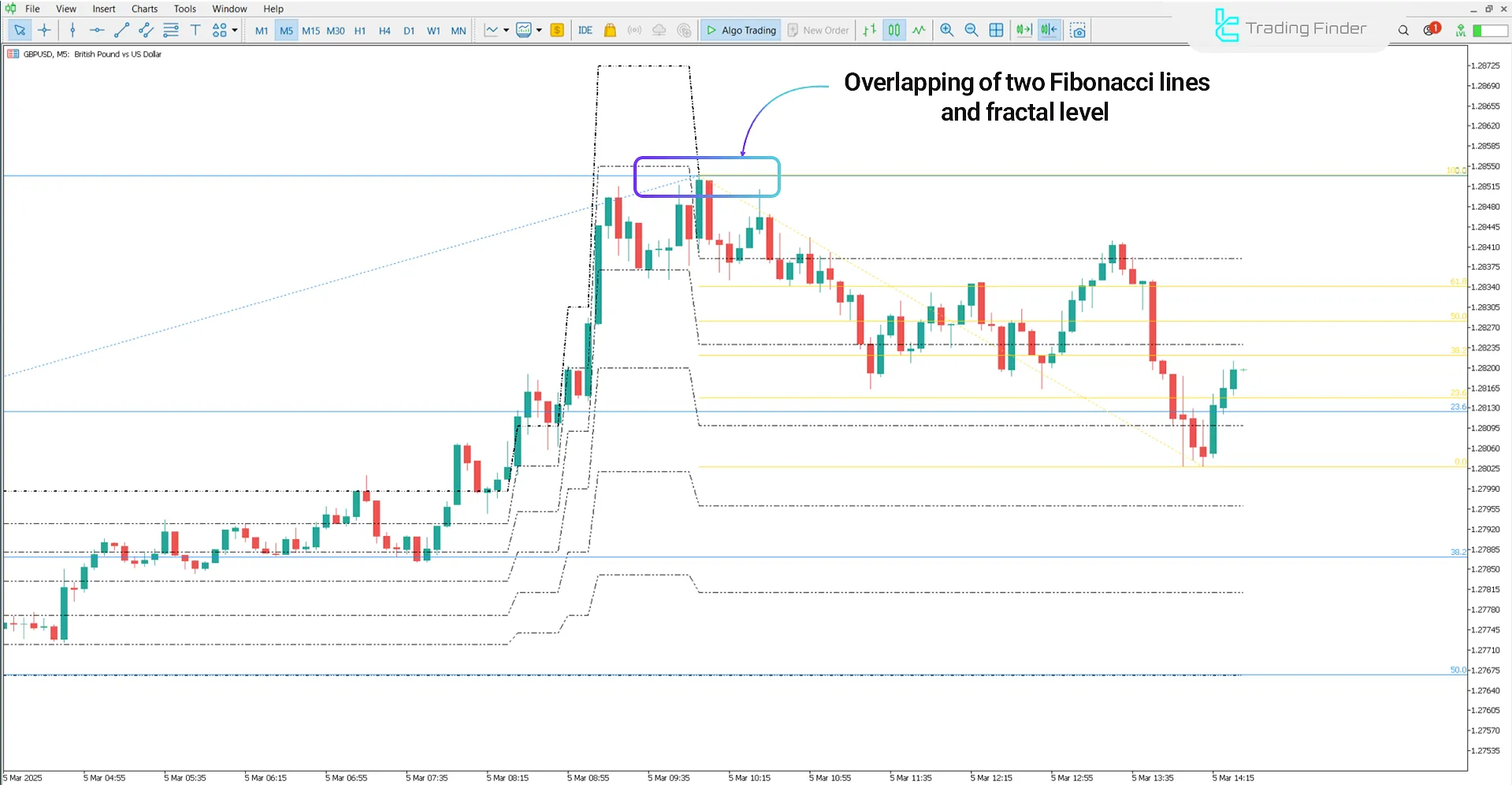Select the Text annotation tool
The image size is (1512, 785).
pyautogui.click(x=195, y=30)
